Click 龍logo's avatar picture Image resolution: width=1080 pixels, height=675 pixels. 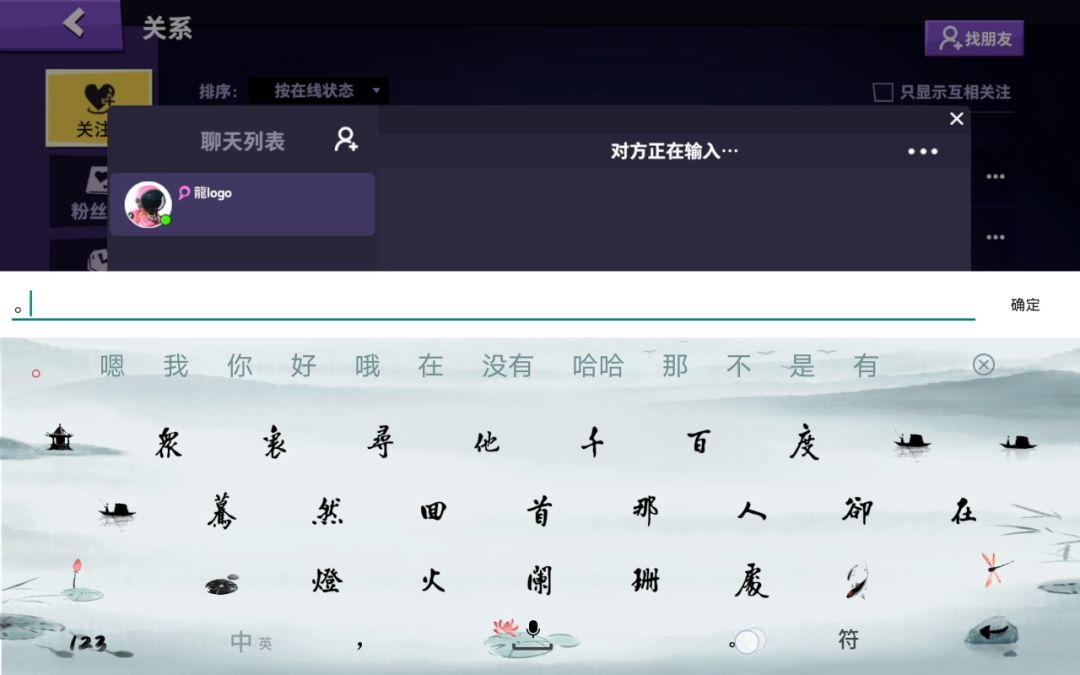point(147,204)
